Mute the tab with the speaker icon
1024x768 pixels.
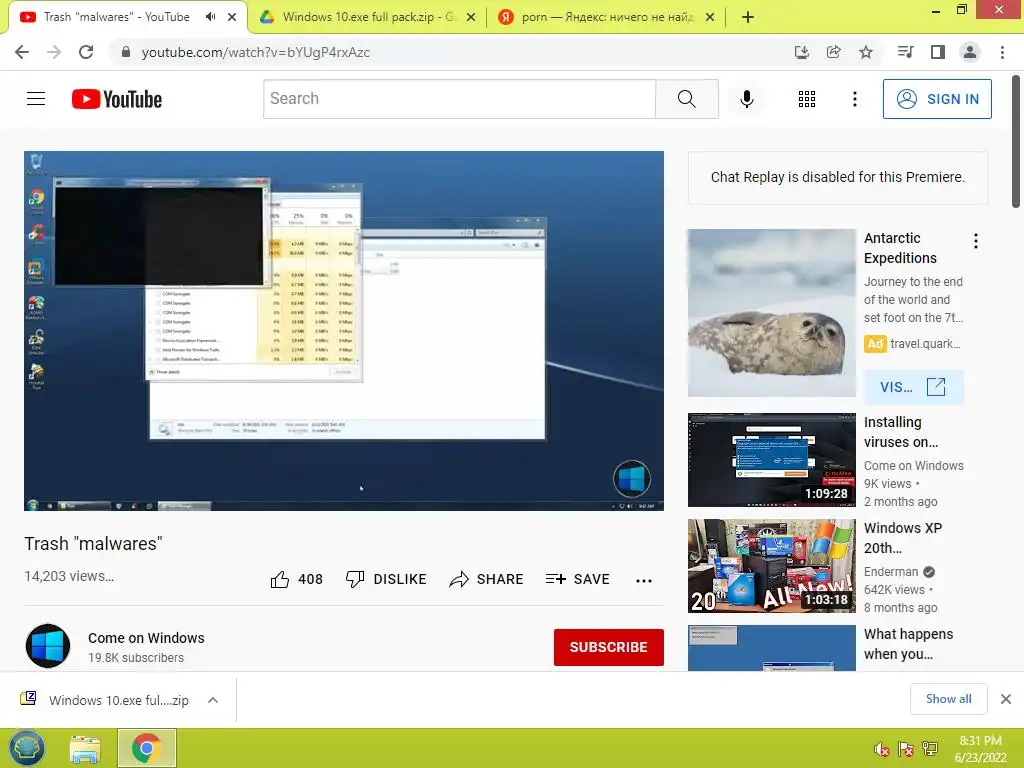pos(210,17)
